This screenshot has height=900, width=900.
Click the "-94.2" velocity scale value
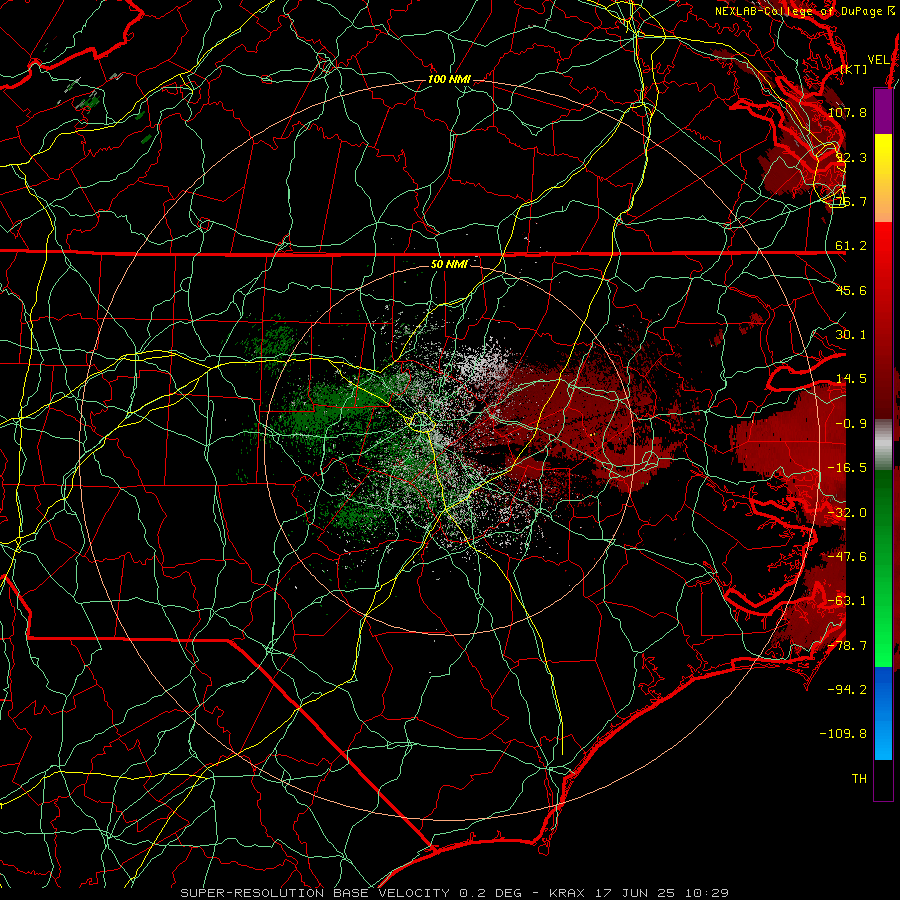pyautogui.click(x=847, y=690)
